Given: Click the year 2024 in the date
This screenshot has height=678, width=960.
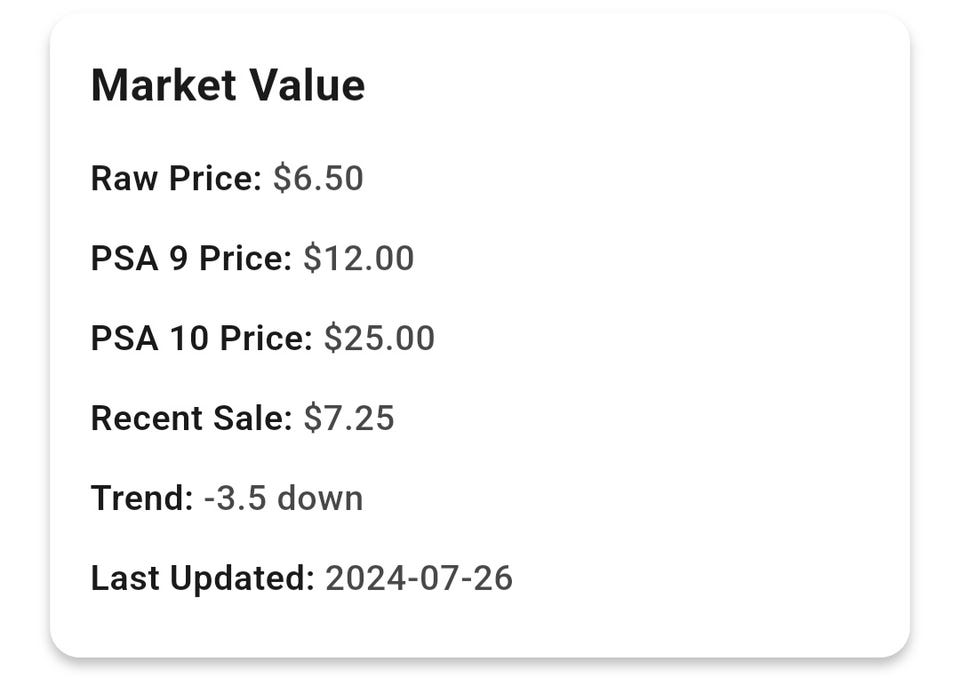Looking at the screenshot, I should 358,578.
